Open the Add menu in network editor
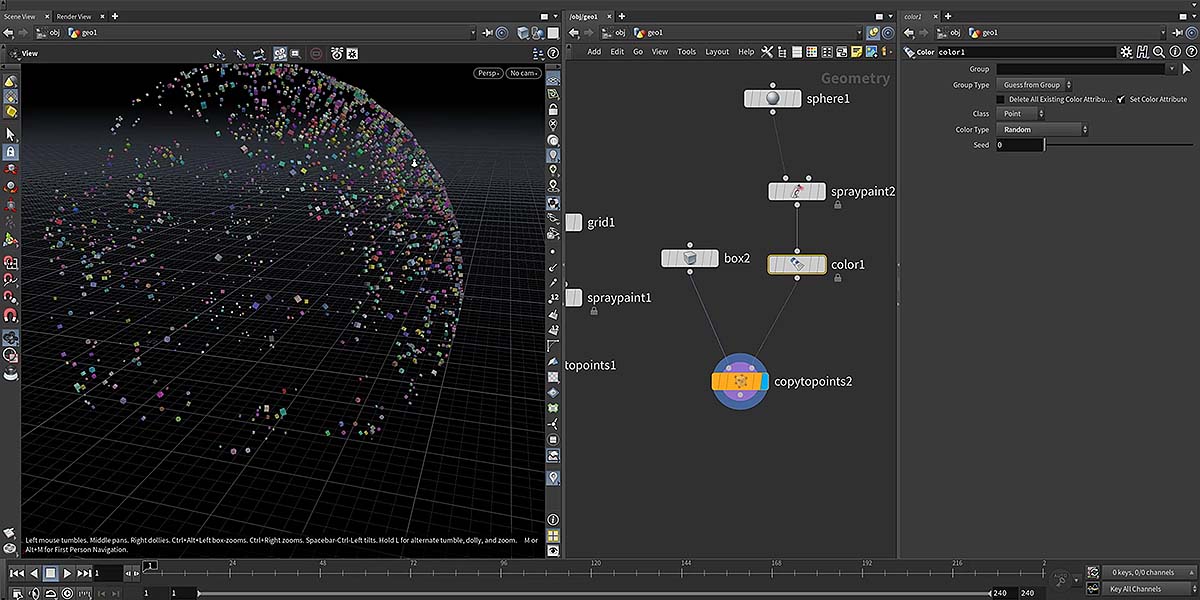The height and width of the screenshot is (600, 1200). (594, 52)
